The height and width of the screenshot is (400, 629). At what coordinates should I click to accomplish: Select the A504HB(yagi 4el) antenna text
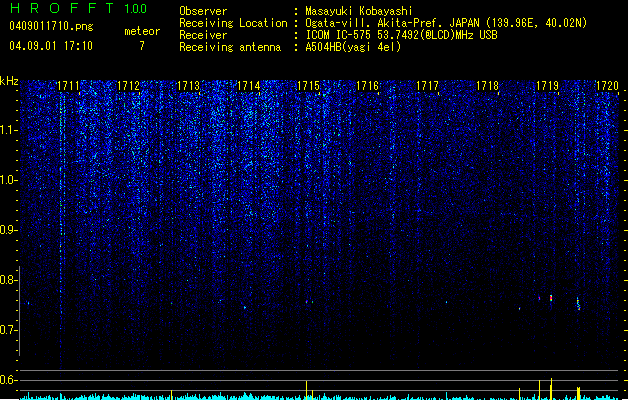(353, 47)
